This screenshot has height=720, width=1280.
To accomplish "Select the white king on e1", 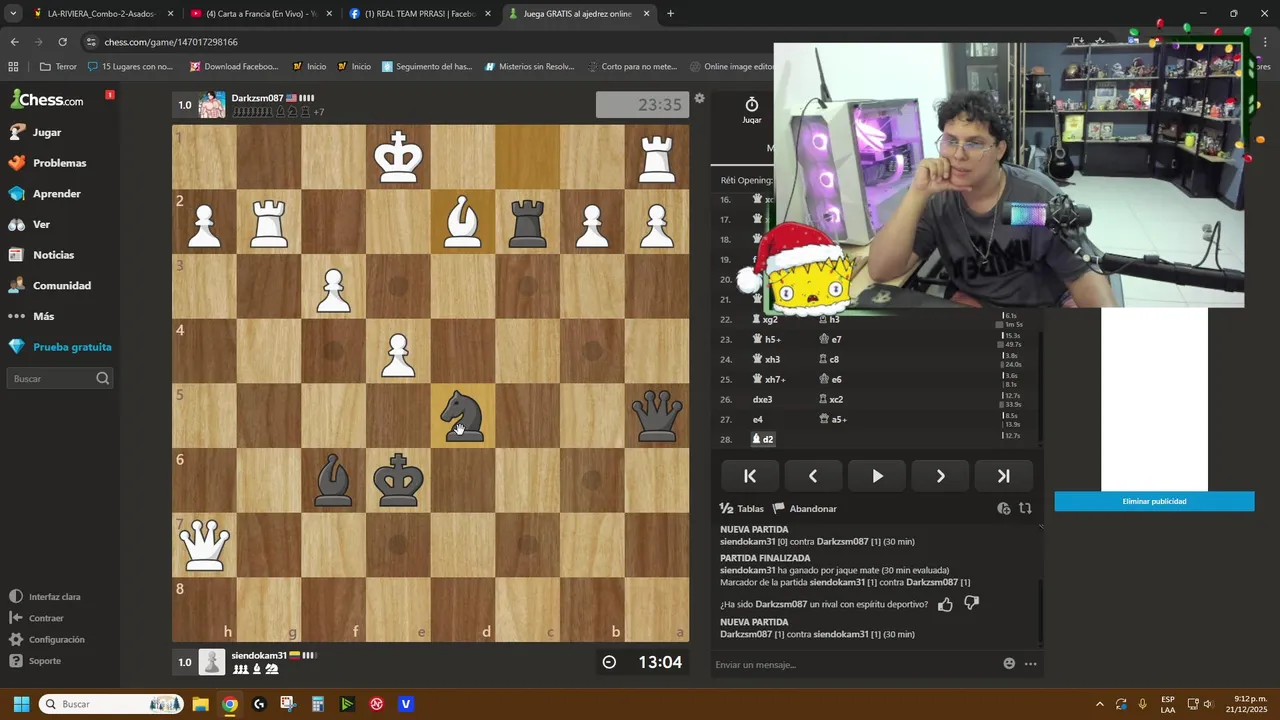I will (398, 157).
